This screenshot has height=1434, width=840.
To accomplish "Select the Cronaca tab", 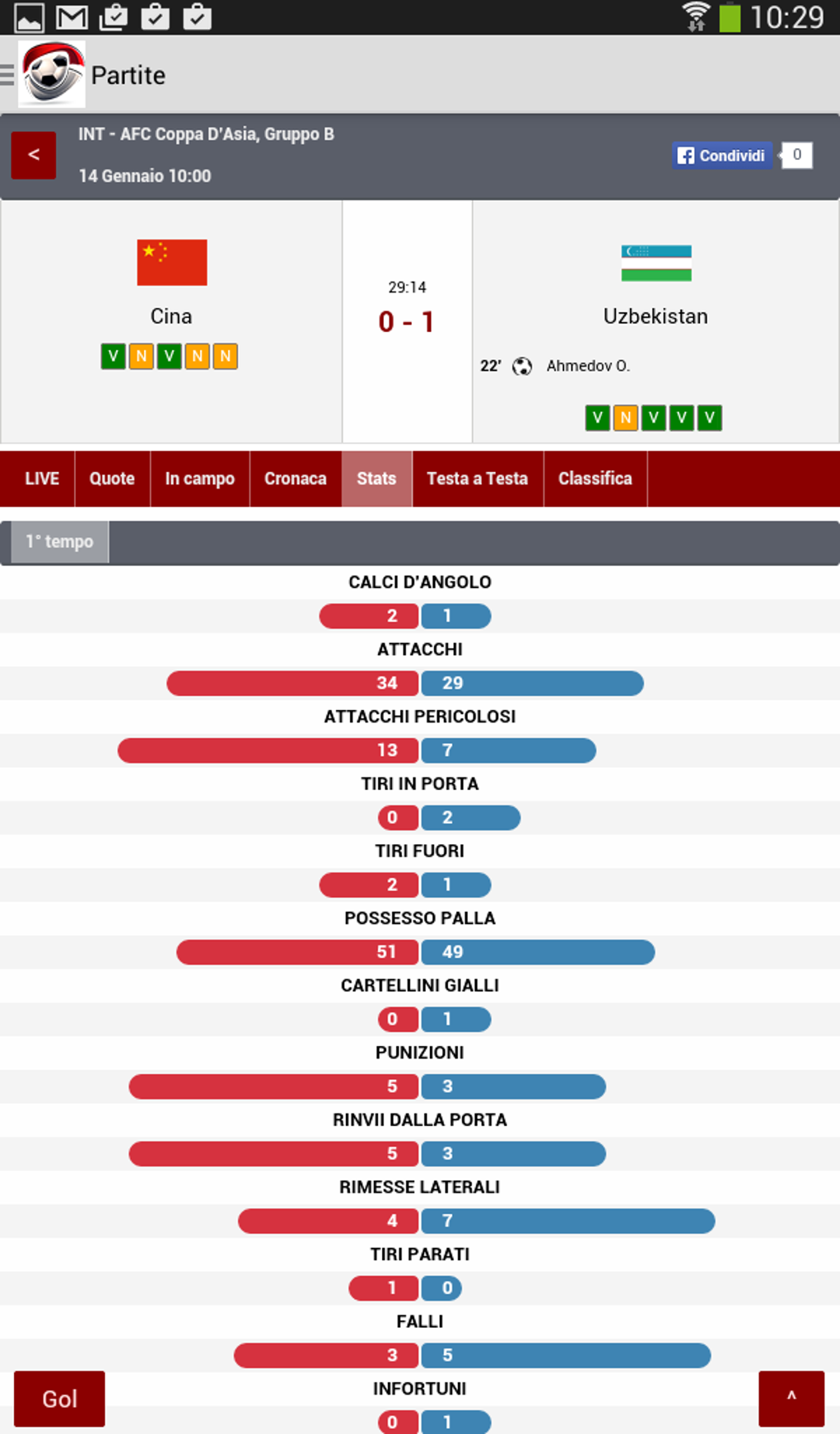I will click(x=296, y=479).
